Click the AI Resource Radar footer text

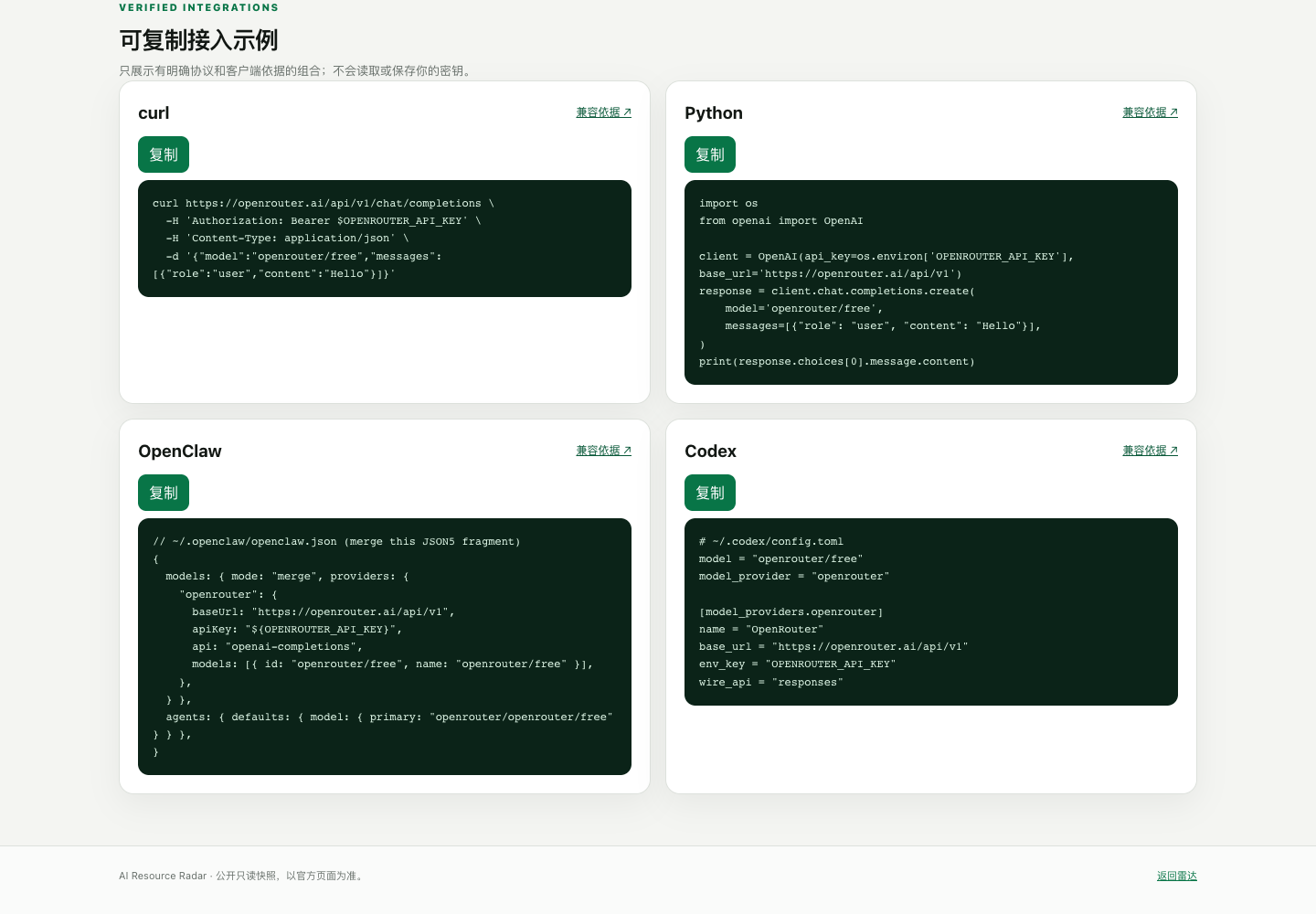[242, 876]
